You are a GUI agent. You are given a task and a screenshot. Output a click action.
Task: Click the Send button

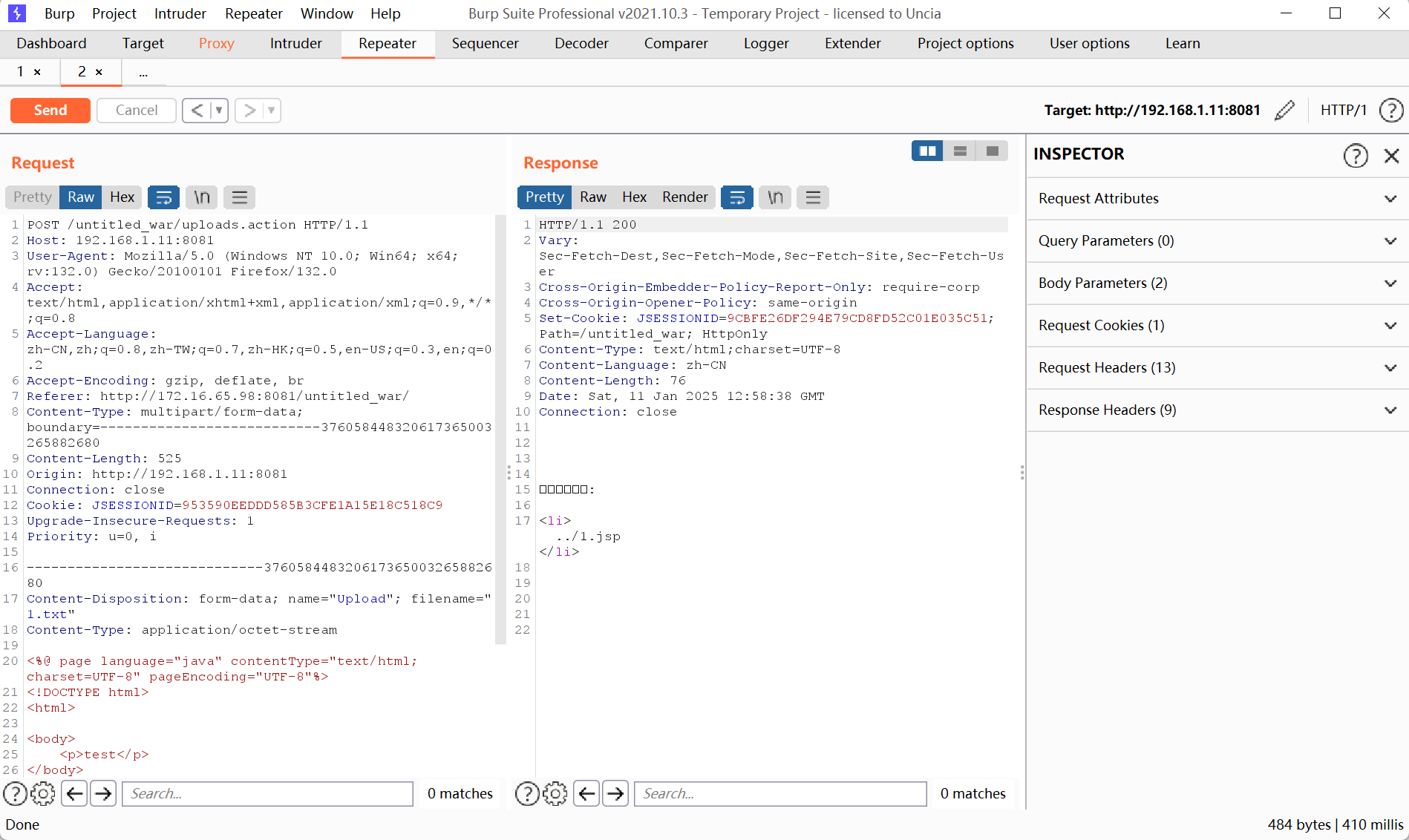pos(50,111)
